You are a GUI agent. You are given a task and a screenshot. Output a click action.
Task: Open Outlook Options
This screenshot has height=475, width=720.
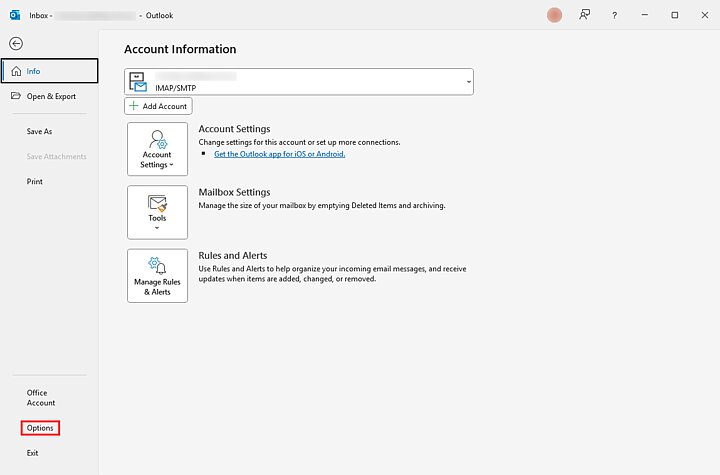coord(40,428)
